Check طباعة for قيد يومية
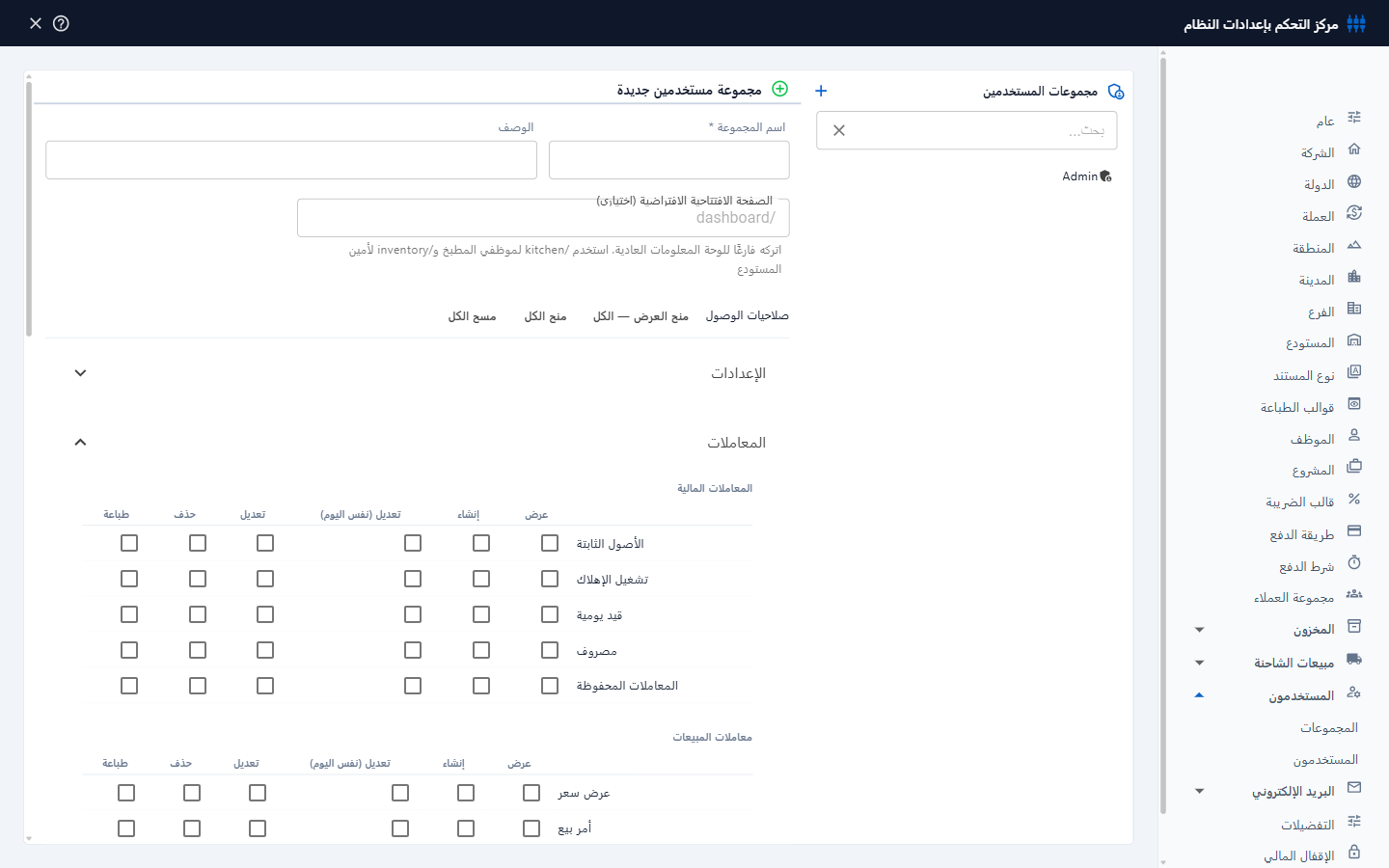The width and height of the screenshot is (1389, 868). click(129, 614)
